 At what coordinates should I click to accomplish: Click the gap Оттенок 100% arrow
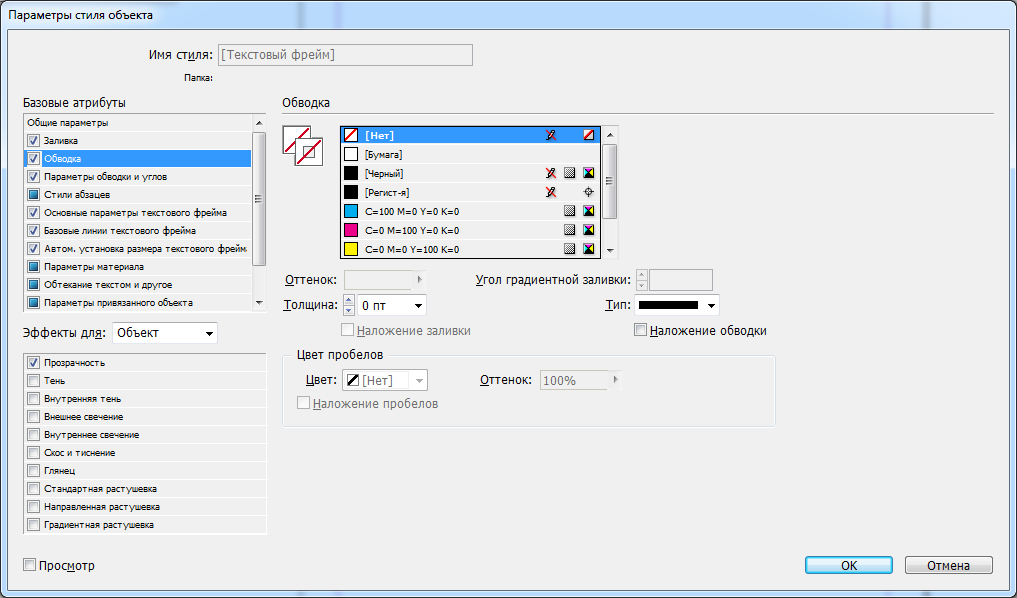[616, 380]
